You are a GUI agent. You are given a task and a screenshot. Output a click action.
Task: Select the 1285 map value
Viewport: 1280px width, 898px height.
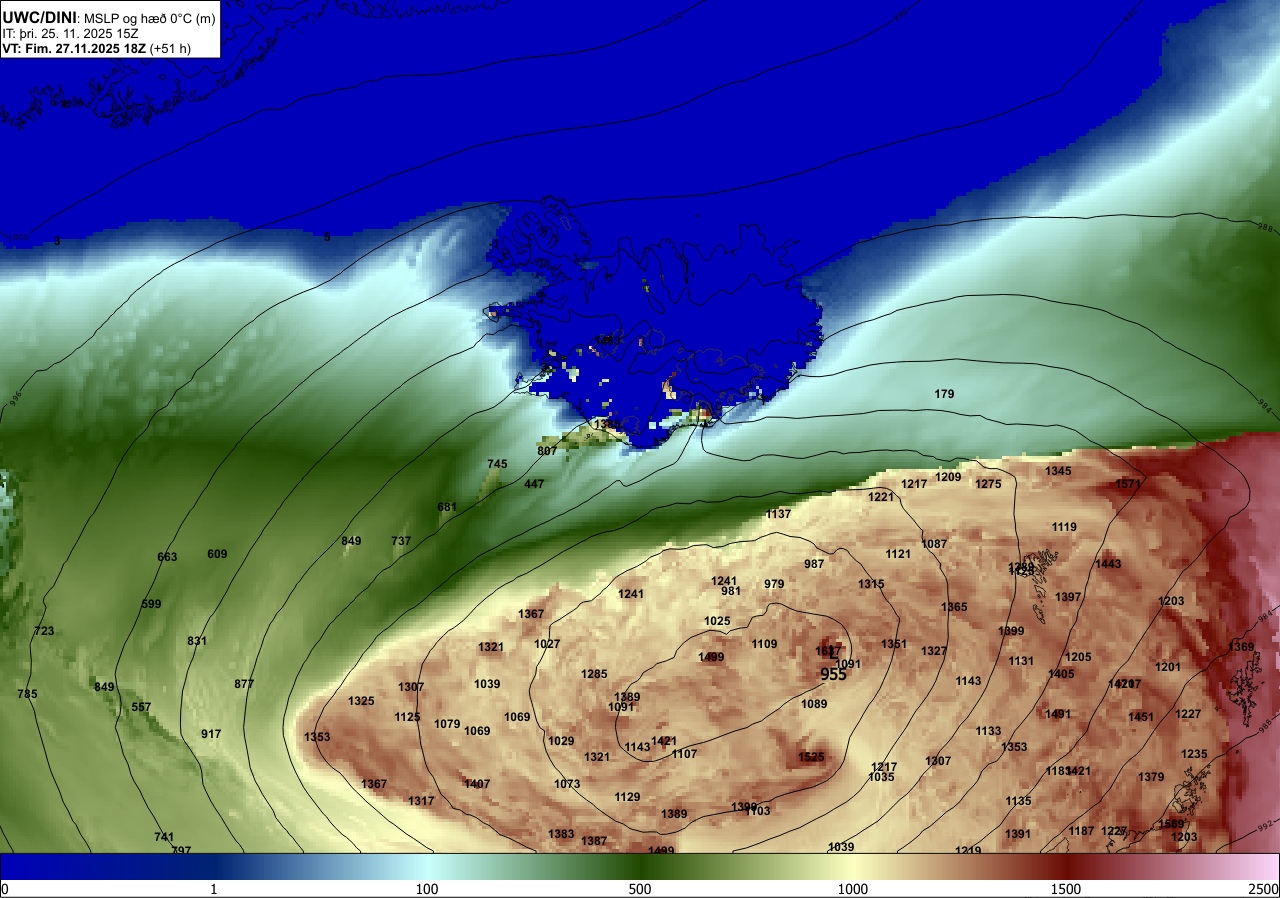[x=594, y=674]
